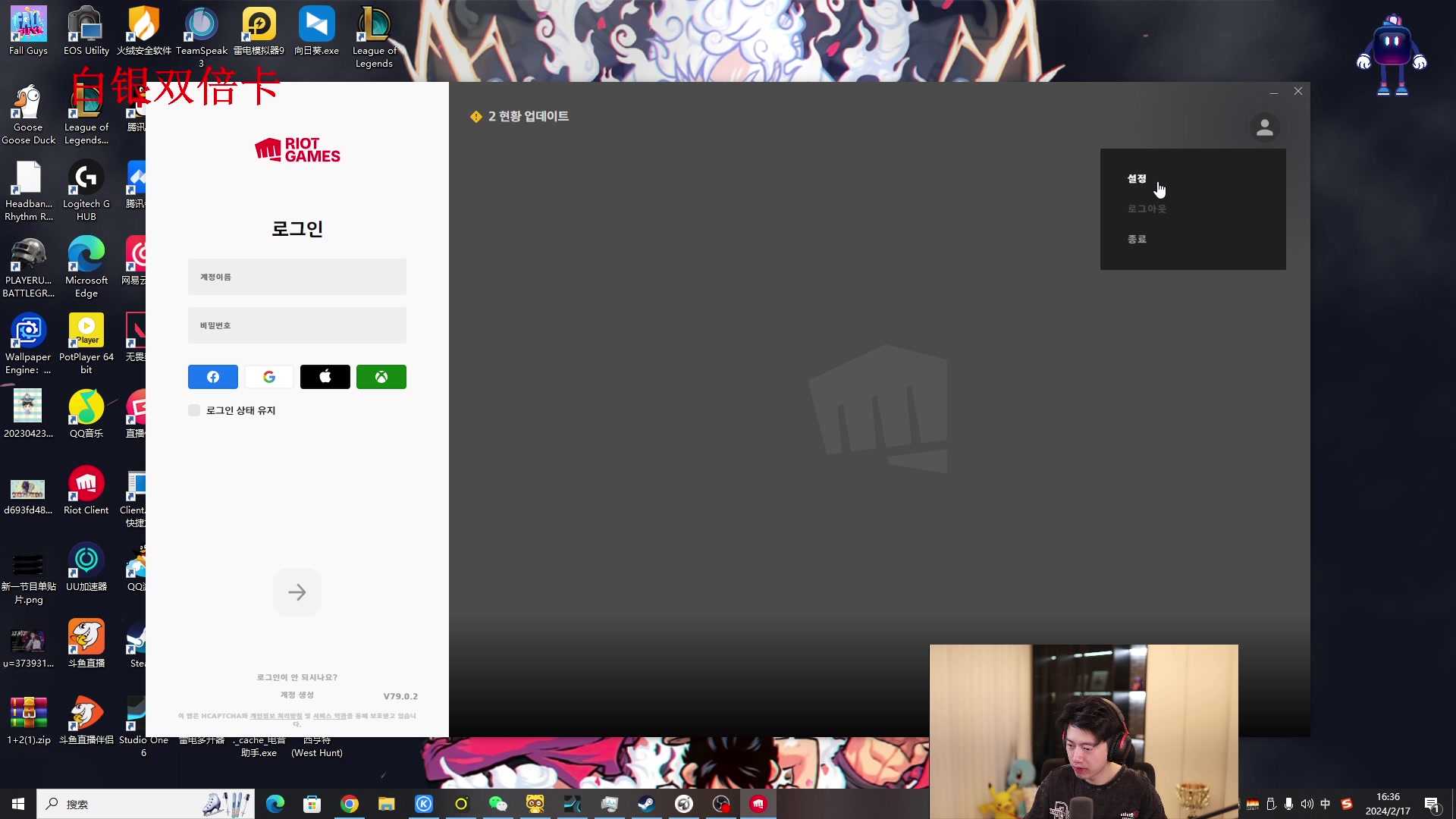Submit login with the arrow button
1456x819 pixels.
pyautogui.click(x=297, y=592)
